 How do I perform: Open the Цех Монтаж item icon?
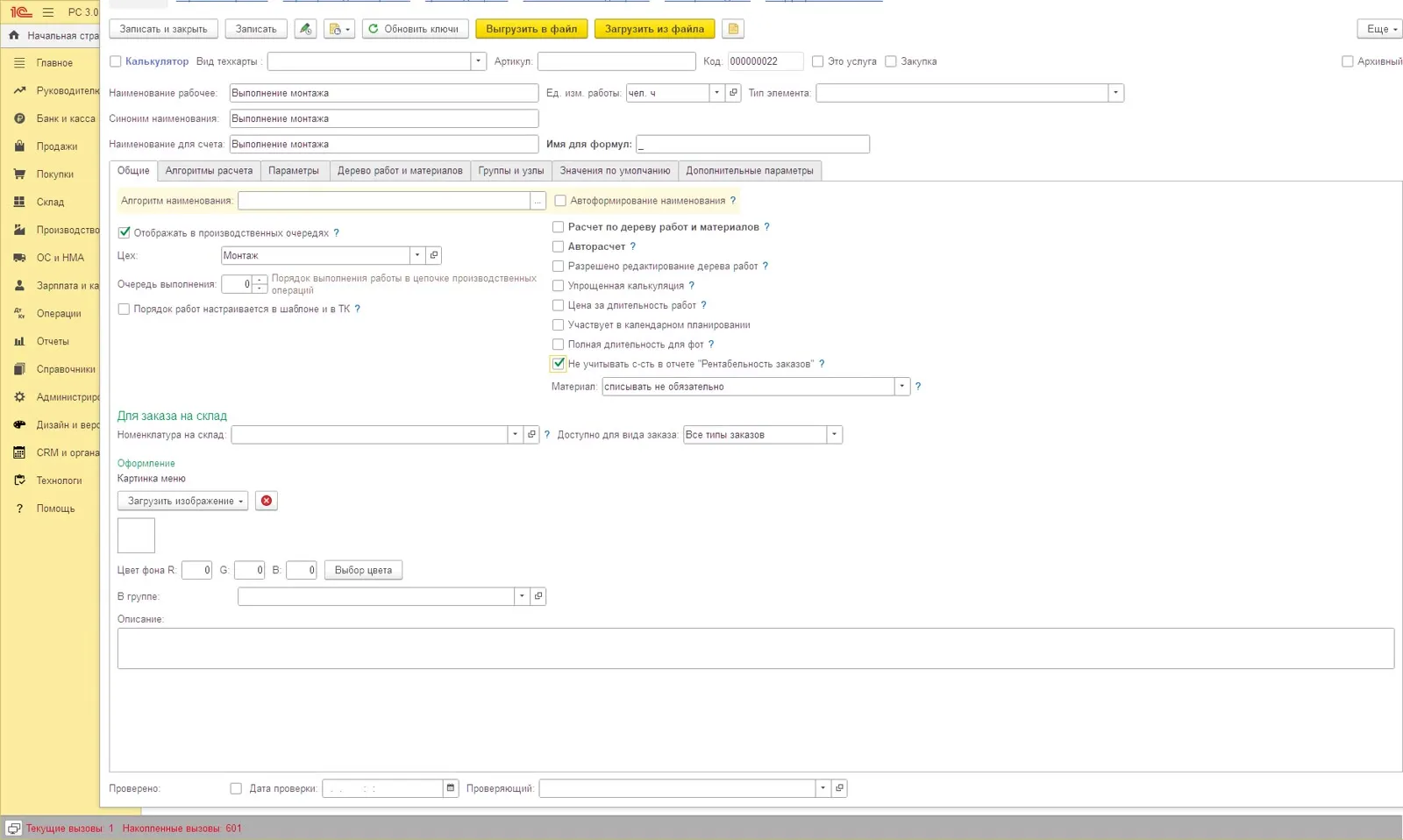[433, 255]
